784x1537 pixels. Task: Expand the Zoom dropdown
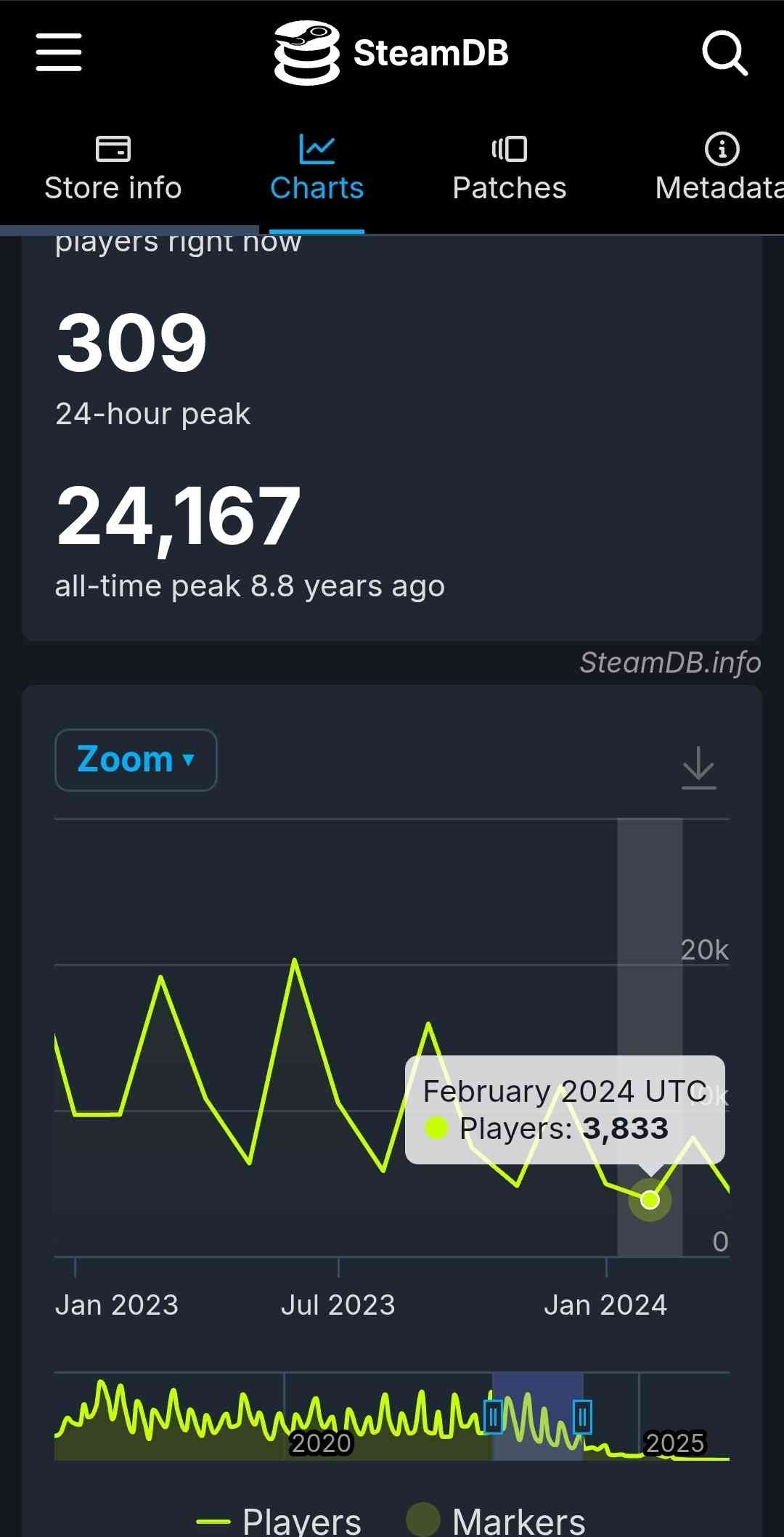coord(136,760)
